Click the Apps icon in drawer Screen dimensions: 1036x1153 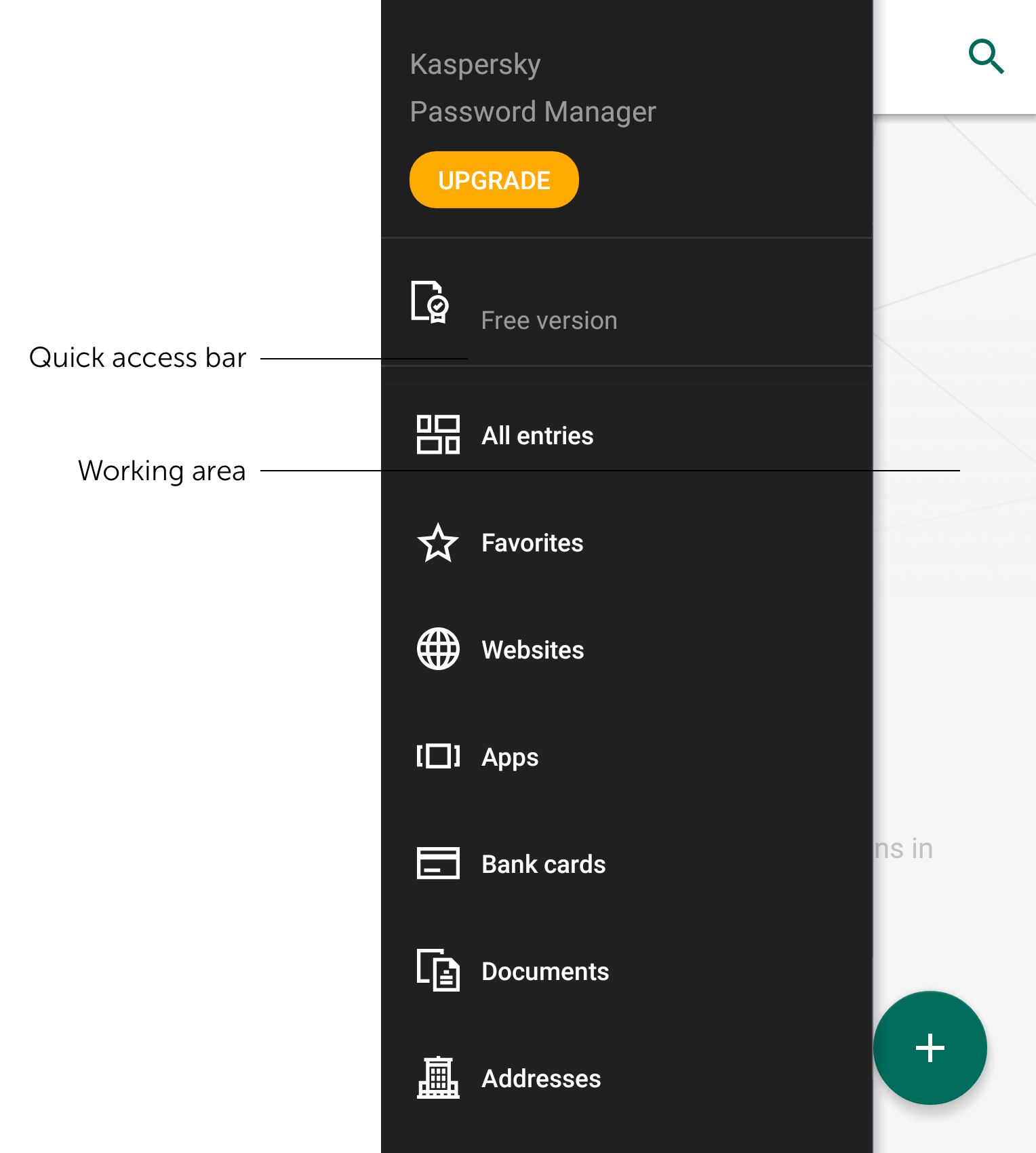pyautogui.click(x=438, y=756)
